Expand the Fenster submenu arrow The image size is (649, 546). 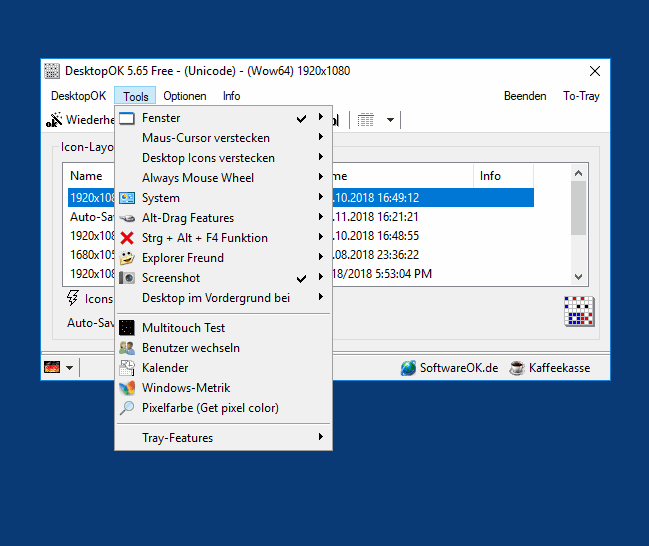point(321,117)
